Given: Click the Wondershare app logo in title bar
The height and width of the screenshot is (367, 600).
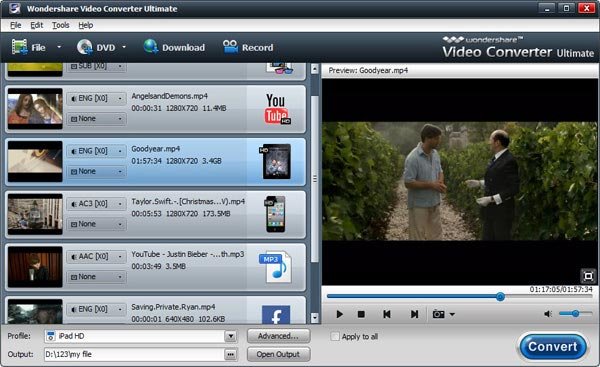Looking at the screenshot, I should coord(15,8).
